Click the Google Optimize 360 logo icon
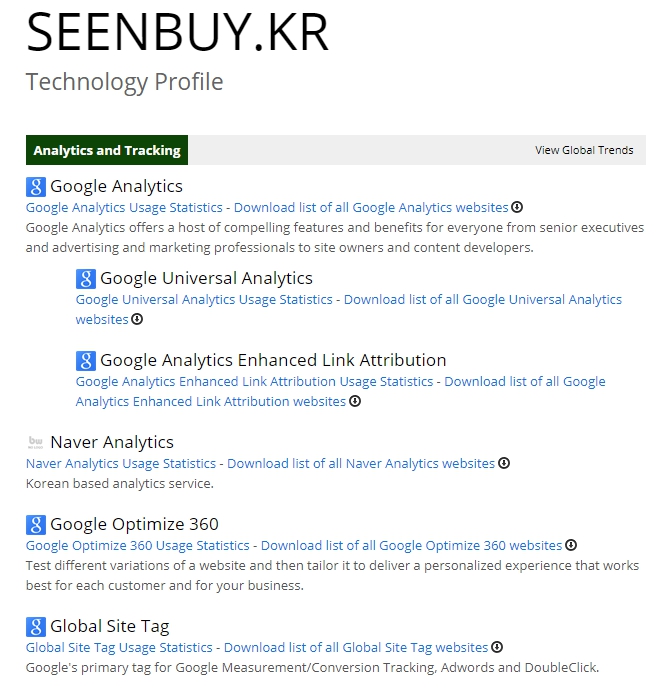Image resolution: width=663 pixels, height=697 pixels. click(x=36, y=524)
